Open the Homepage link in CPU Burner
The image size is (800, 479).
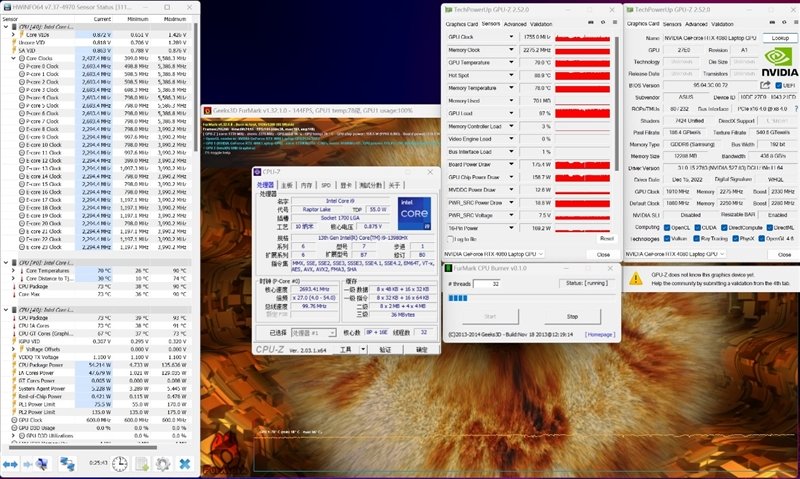tap(599, 335)
